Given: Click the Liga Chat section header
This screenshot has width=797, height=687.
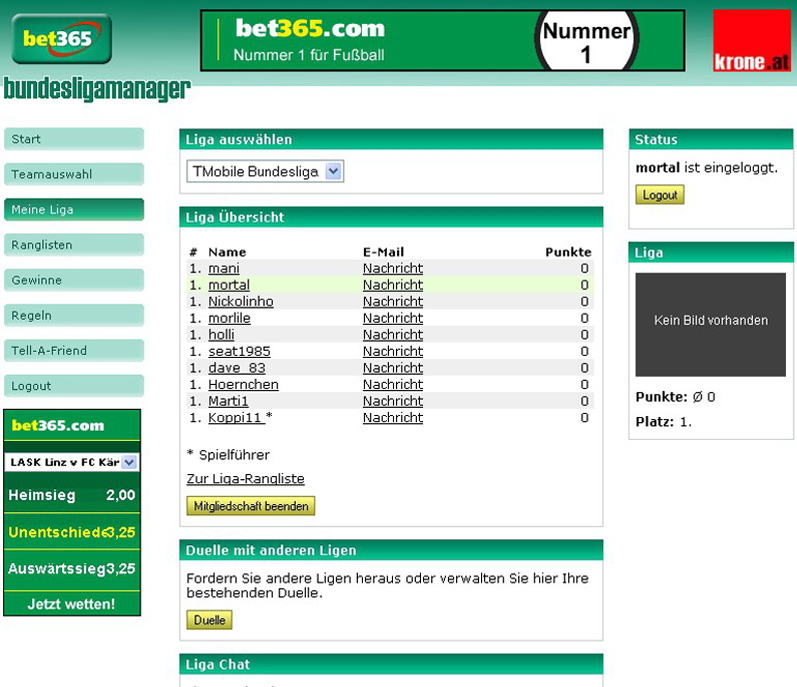Looking at the screenshot, I should [x=391, y=665].
